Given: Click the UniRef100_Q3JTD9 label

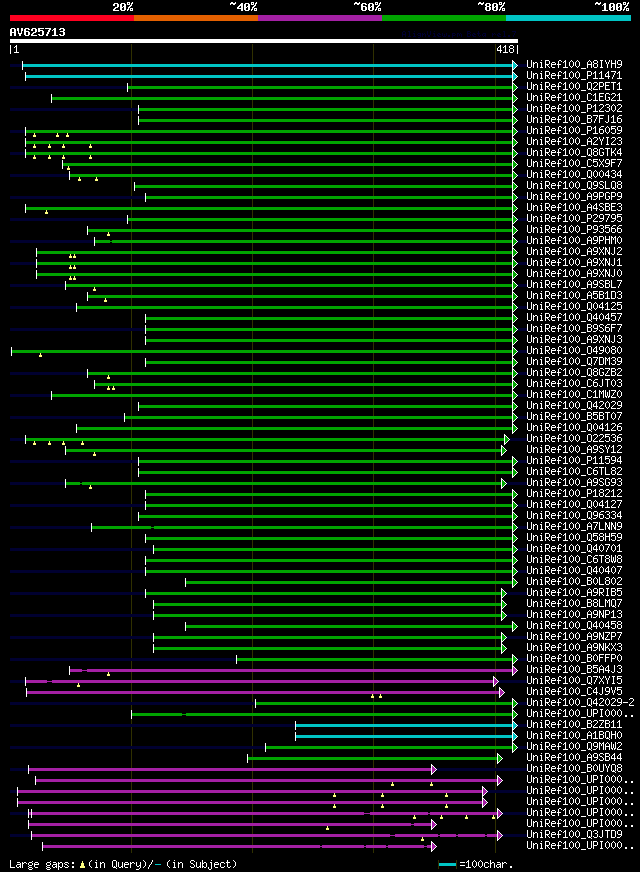Looking at the screenshot, I should 574,835.
